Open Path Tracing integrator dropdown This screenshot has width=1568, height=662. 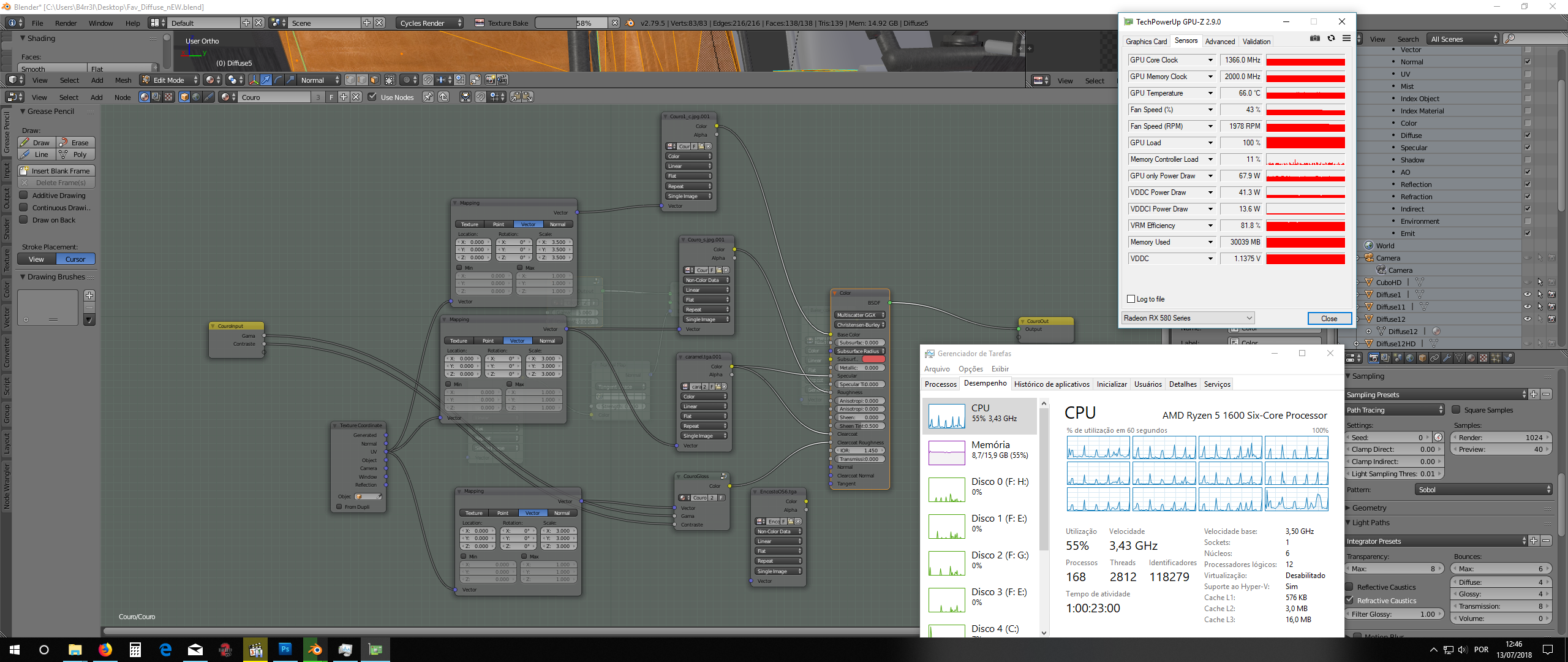coord(1395,410)
